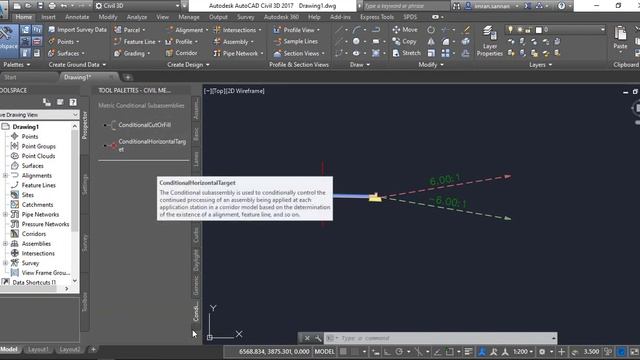Click the Rotate tool icon
Screen dimensions: 640x360
[x=431, y=30]
